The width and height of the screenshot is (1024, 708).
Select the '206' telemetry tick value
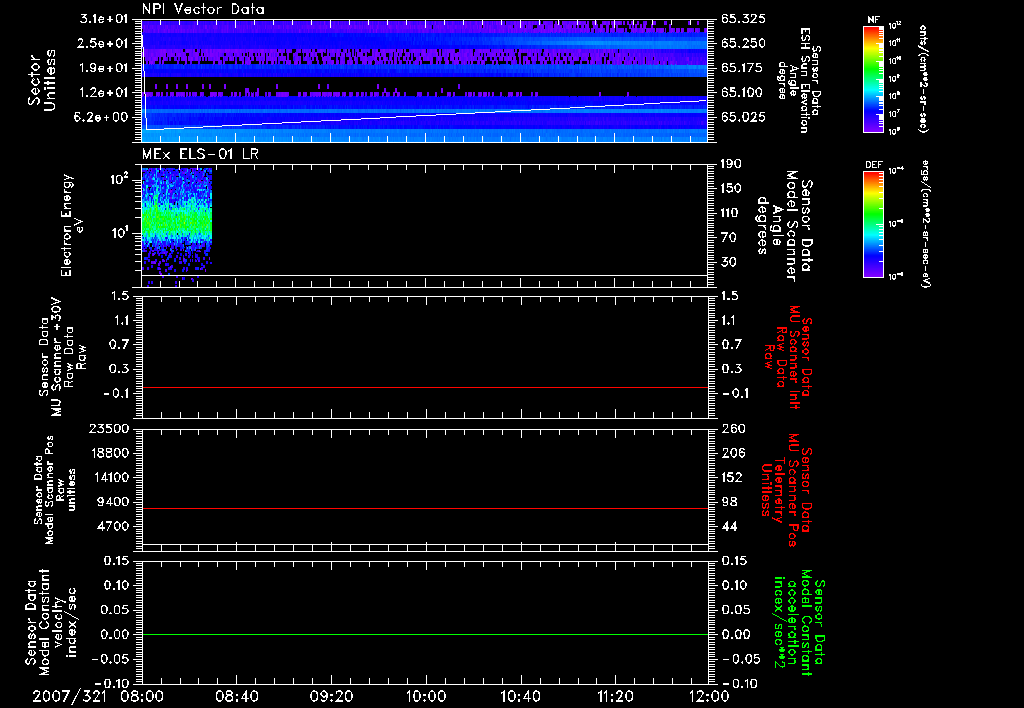[733, 453]
